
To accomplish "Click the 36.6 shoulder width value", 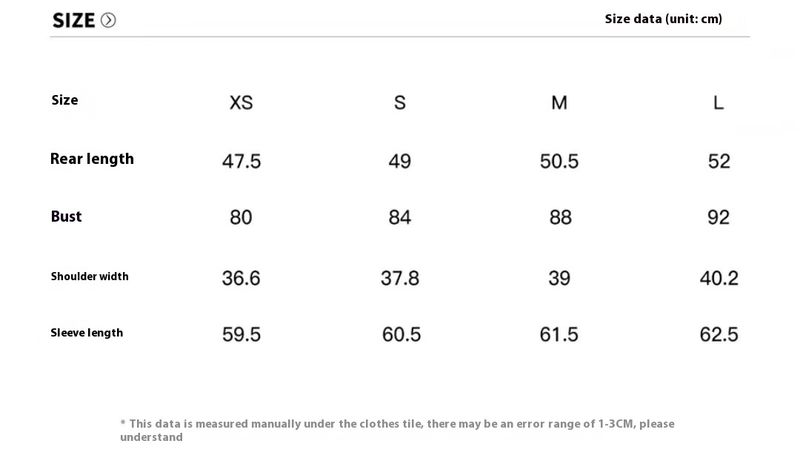I will 241,278.
